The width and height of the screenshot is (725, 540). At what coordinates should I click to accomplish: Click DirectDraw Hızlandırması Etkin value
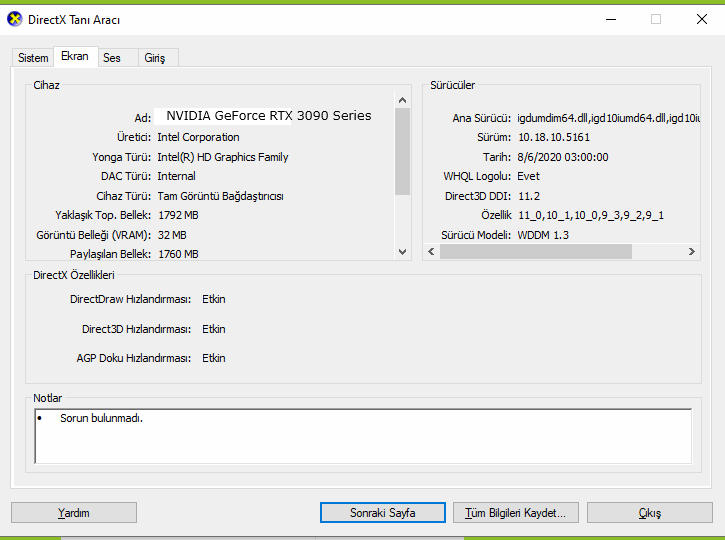(x=214, y=299)
